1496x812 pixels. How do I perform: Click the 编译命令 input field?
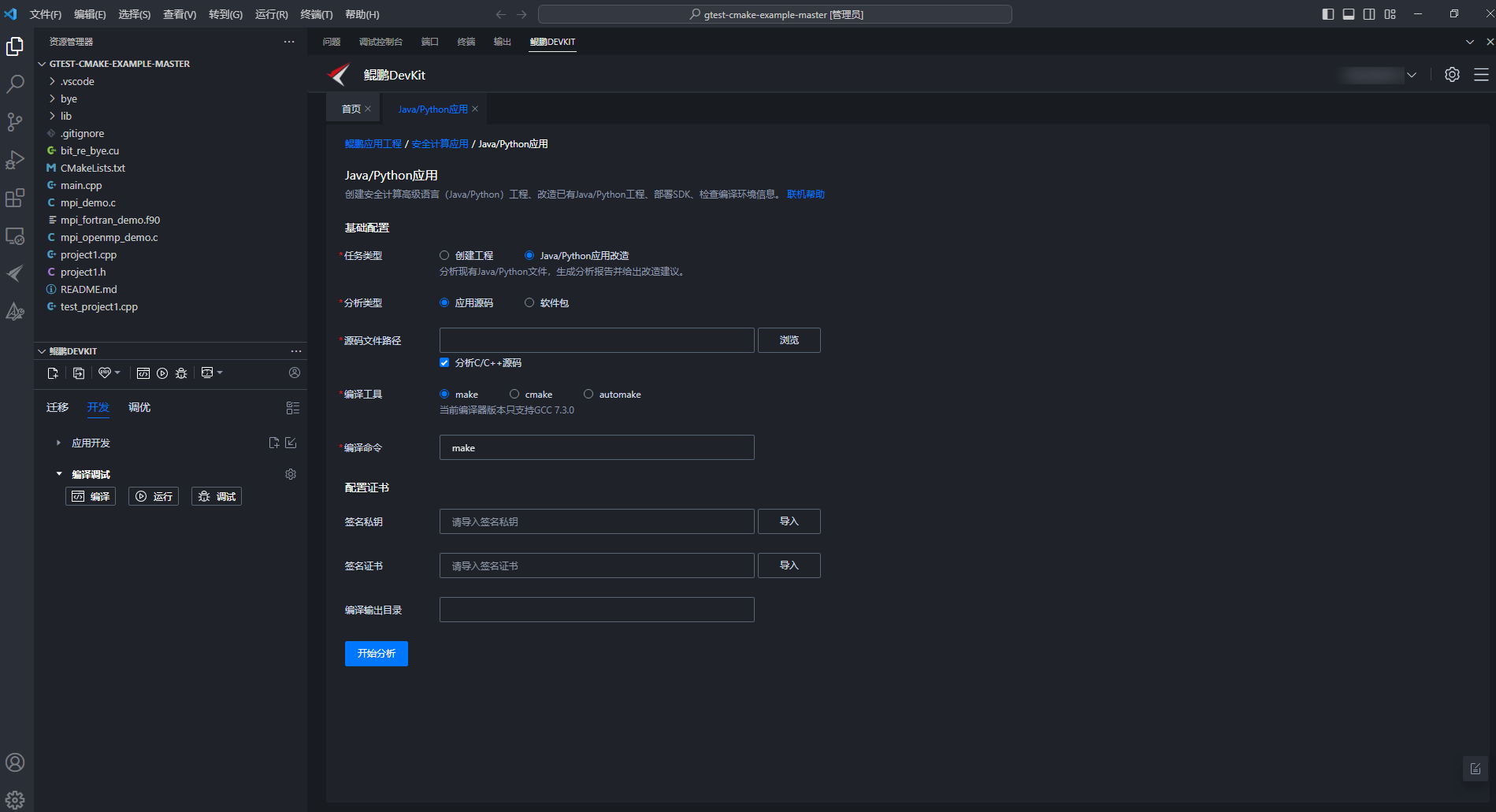(597, 447)
